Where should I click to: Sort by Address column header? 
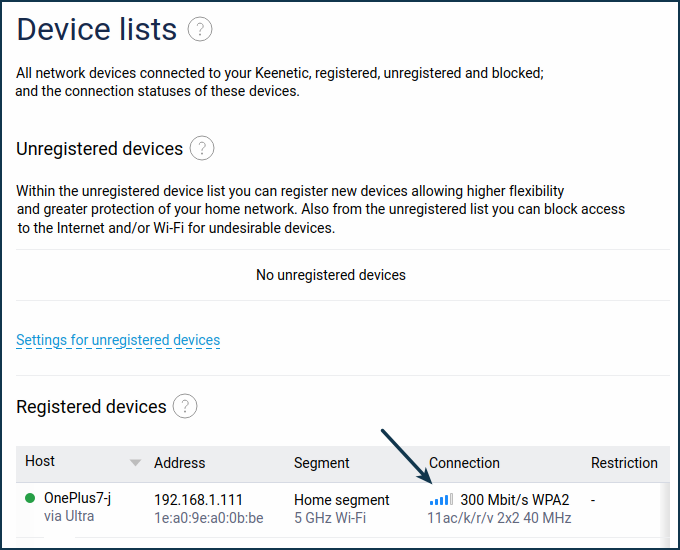point(180,463)
